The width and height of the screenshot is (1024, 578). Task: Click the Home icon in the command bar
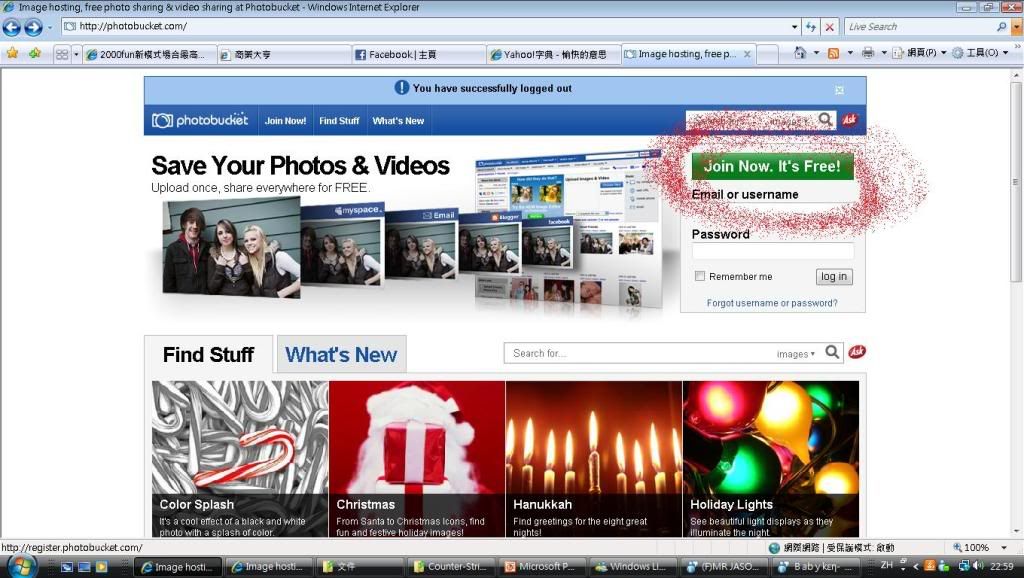point(800,53)
